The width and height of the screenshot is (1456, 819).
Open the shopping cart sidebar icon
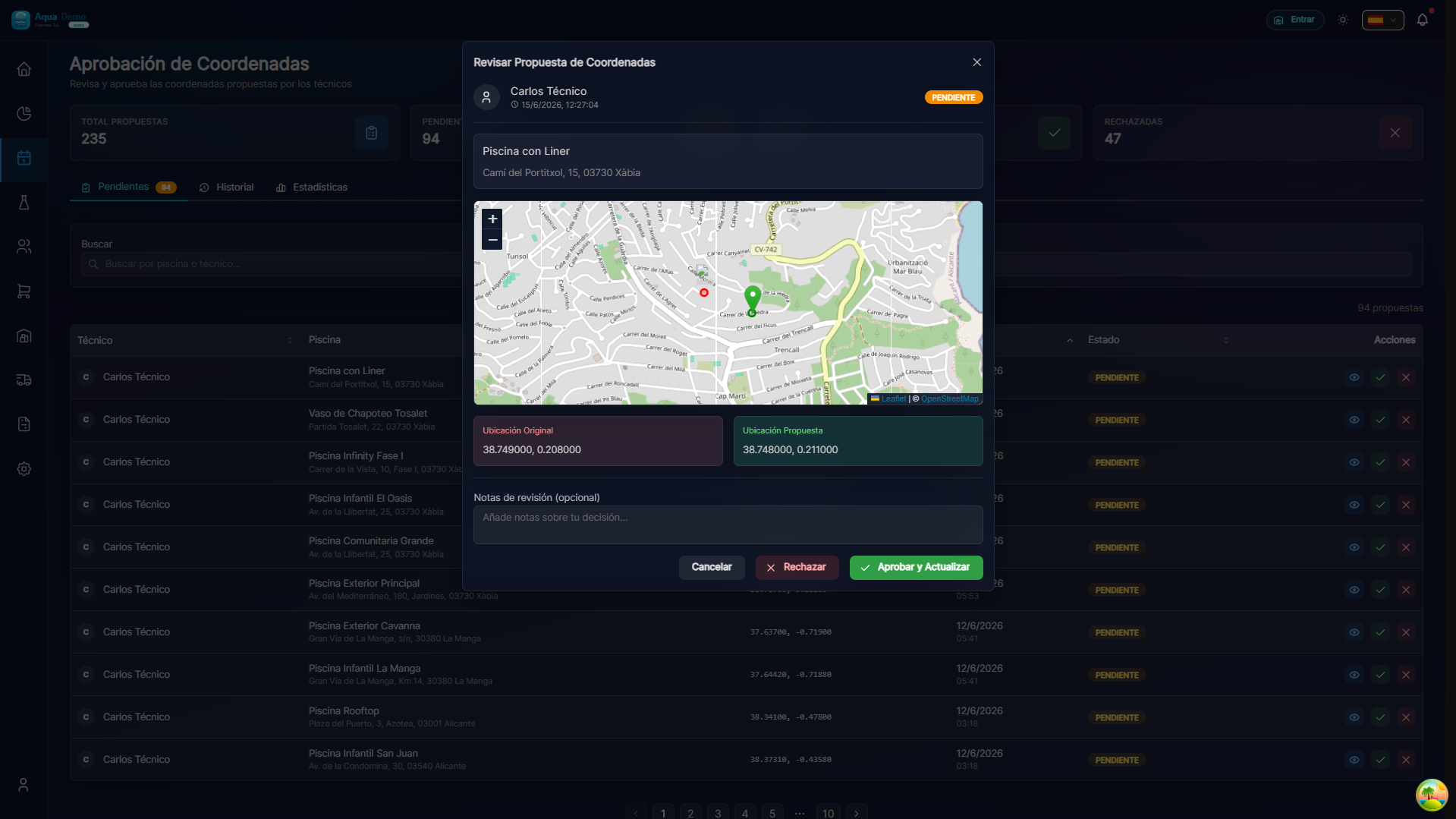(24, 291)
